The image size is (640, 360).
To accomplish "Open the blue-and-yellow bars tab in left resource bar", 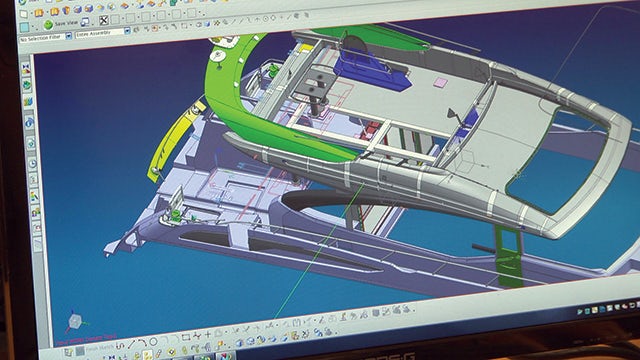I will pos(28,101).
